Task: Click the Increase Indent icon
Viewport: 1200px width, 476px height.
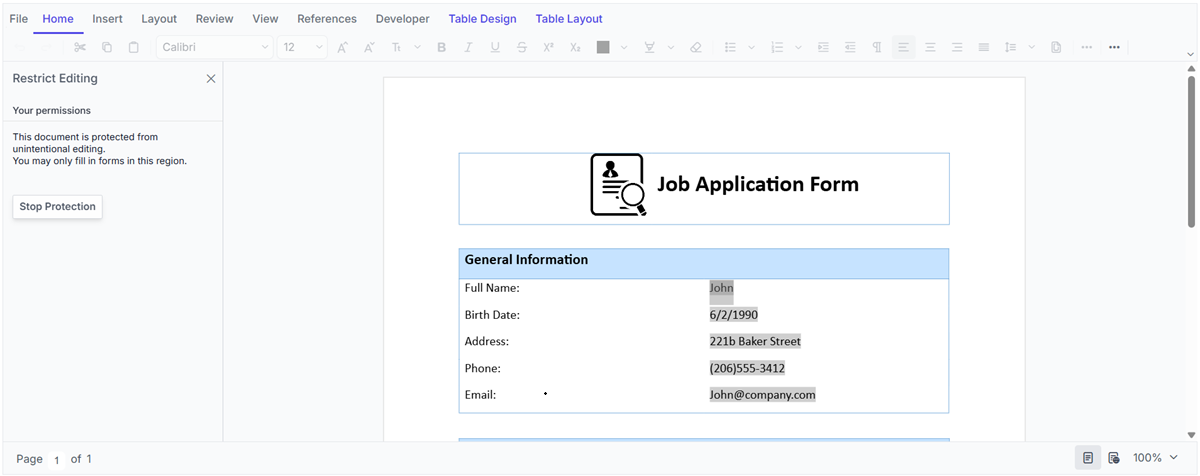Action: pyautogui.click(x=823, y=47)
